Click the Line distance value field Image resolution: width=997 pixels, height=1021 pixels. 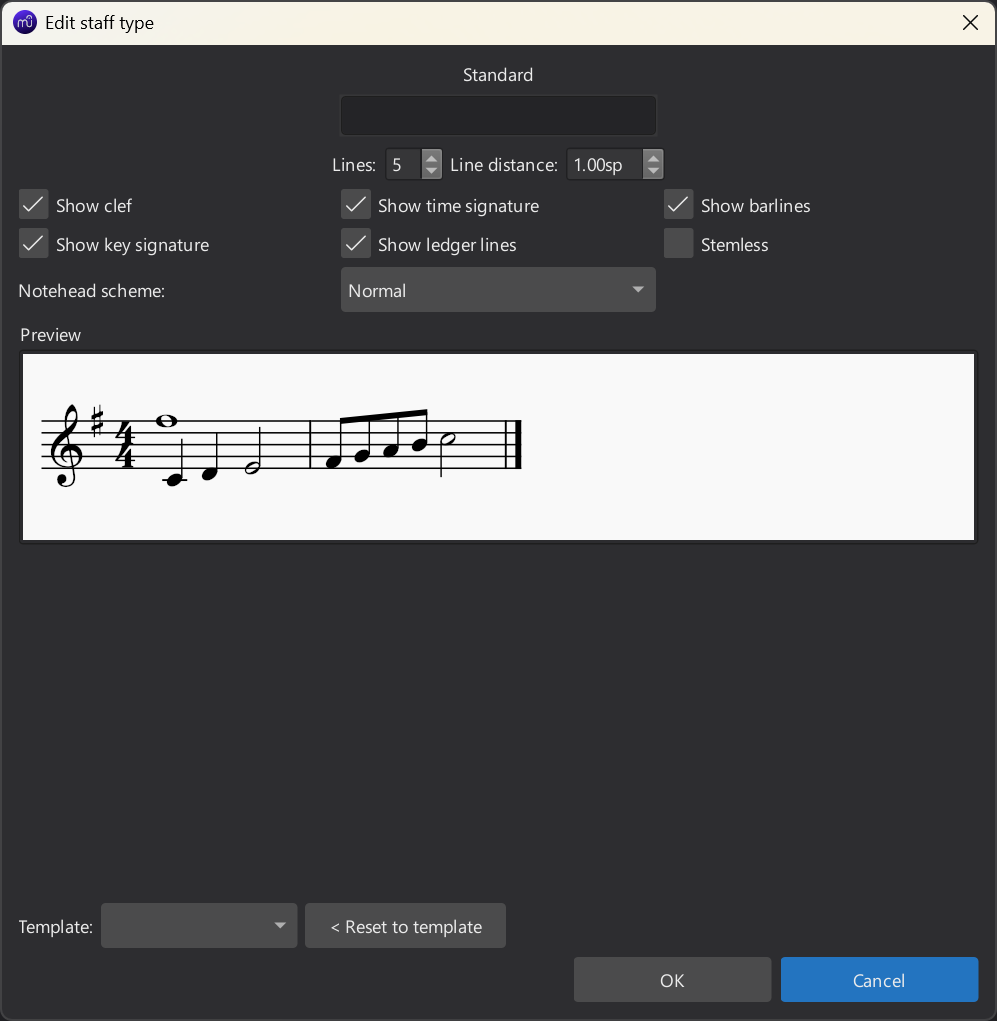604,164
